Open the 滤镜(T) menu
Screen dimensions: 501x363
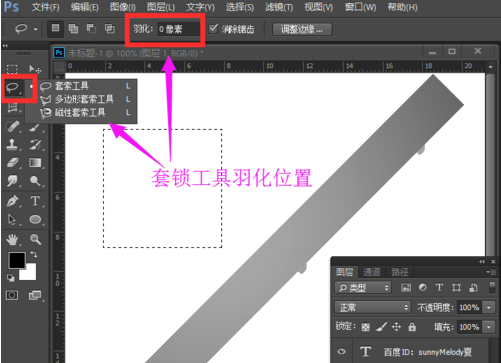pos(279,7)
